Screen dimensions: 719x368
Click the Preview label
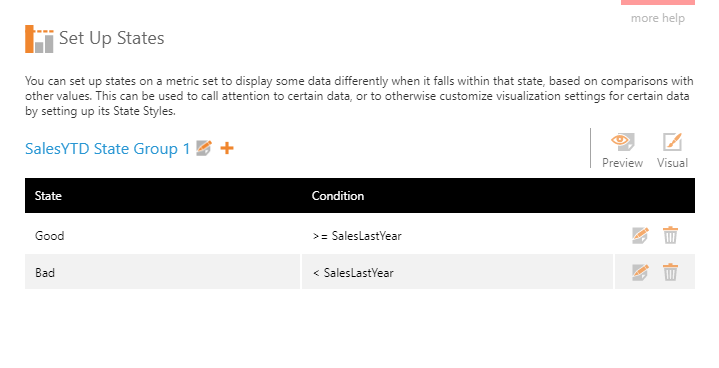(x=622, y=163)
